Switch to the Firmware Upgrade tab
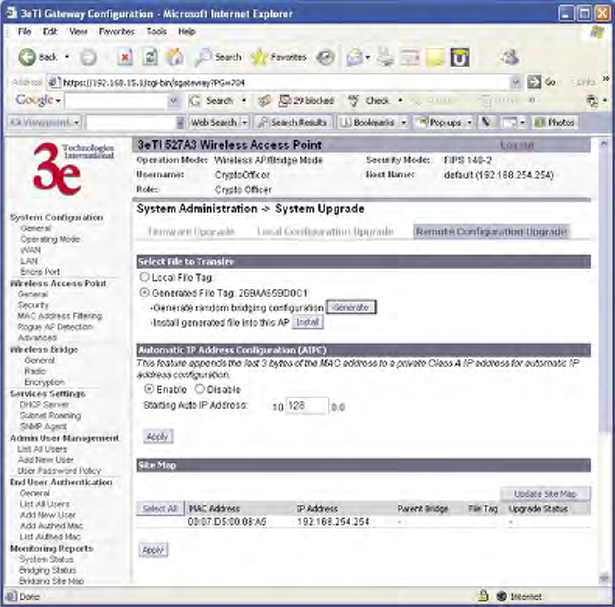The image size is (615, 607). pos(191,232)
